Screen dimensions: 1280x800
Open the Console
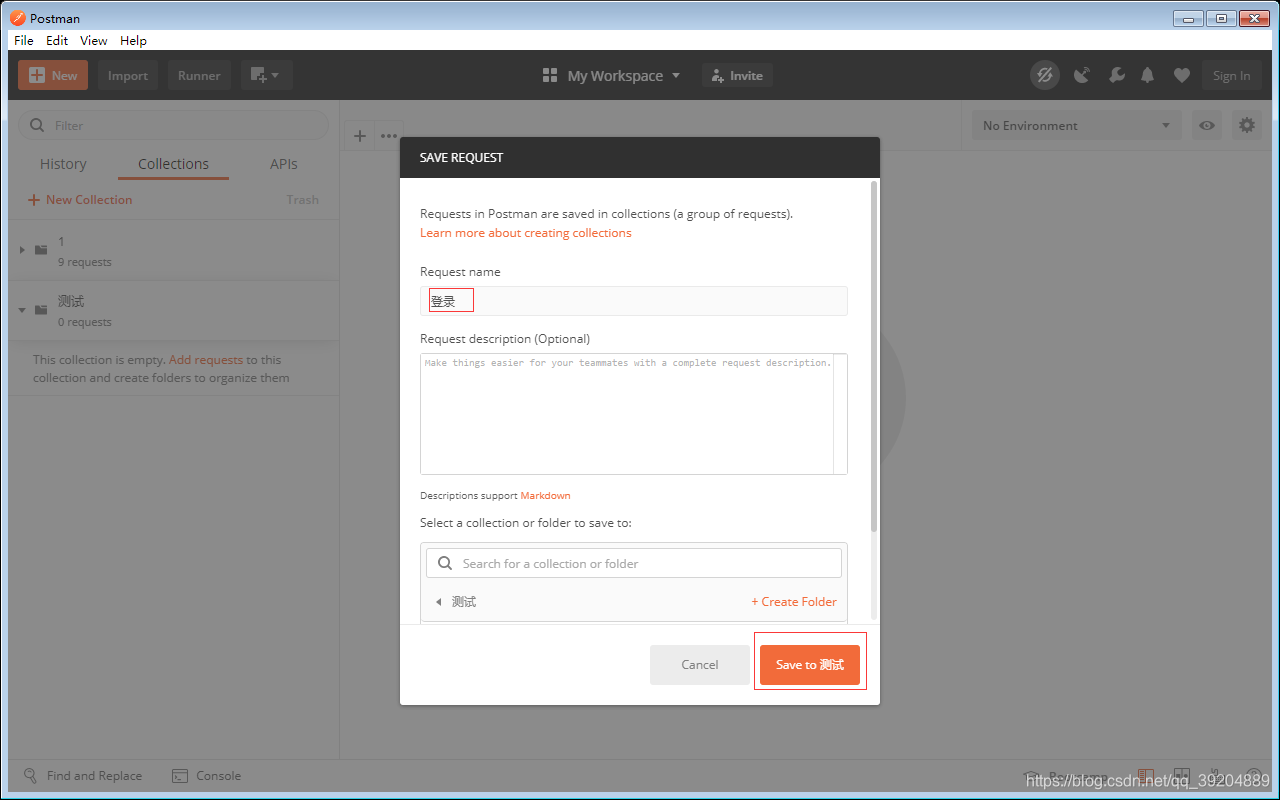(206, 776)
